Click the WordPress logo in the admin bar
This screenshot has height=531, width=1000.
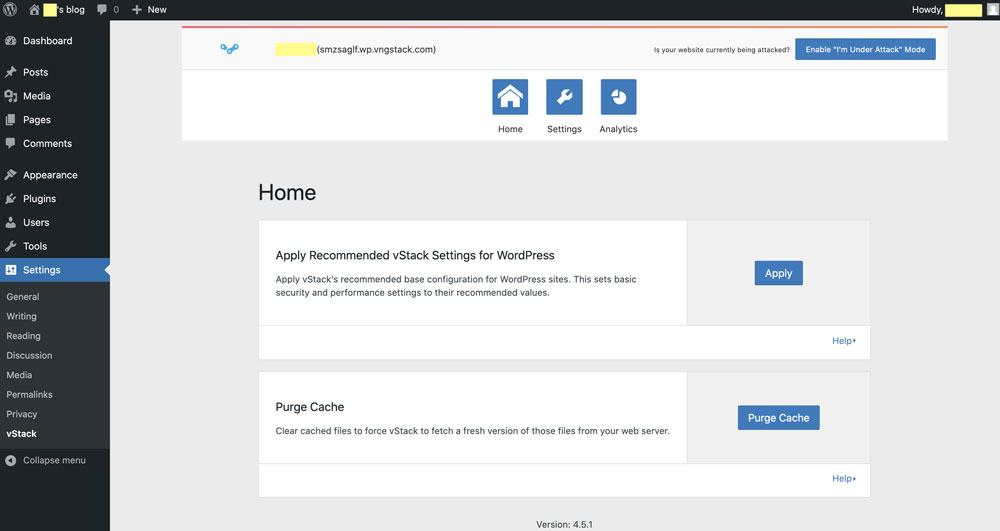tap(10, 10)
